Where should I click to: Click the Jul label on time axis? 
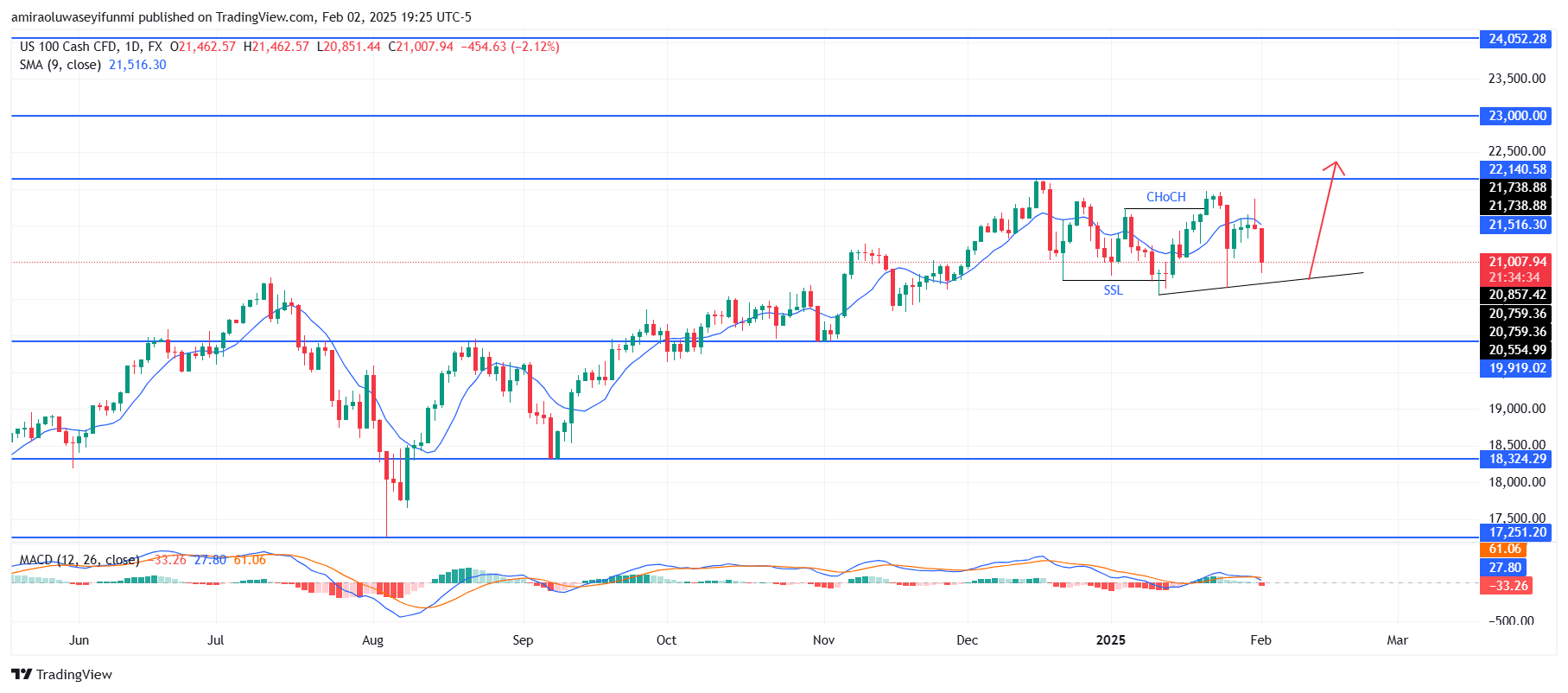[216, 640]
